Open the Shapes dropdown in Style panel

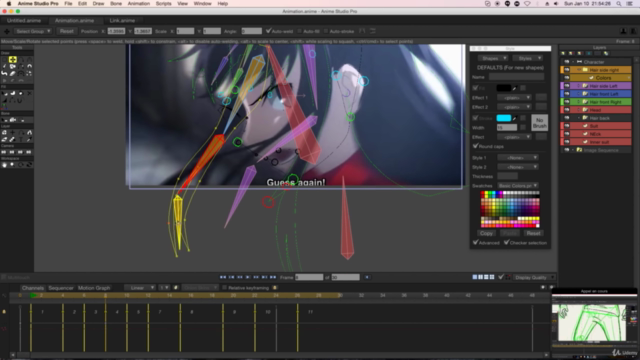click(493, 58)
